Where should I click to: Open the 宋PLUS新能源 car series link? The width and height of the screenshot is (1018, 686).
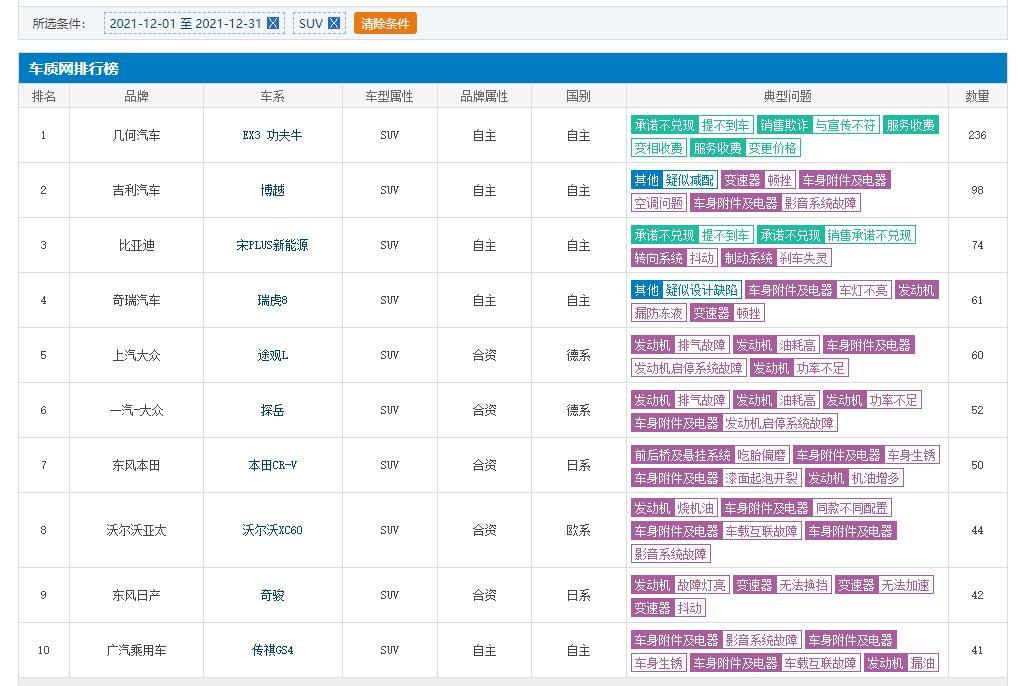[272, 245]
